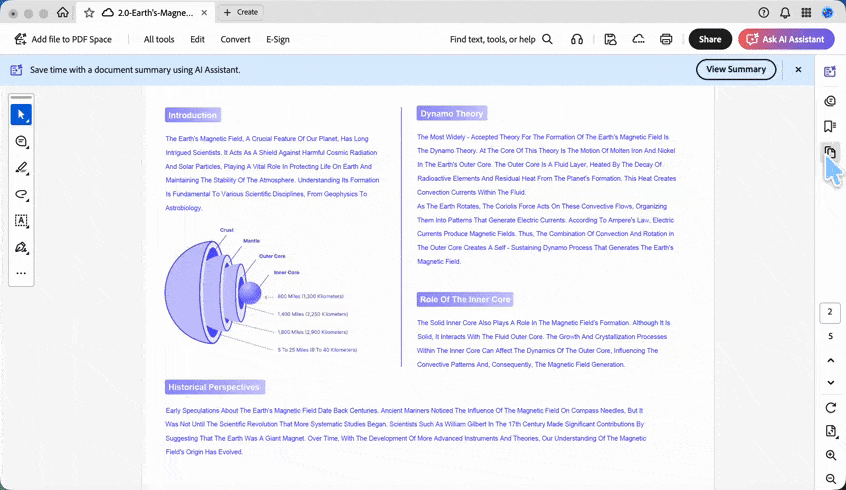Dismiss the AI Assistant summary banner
846x490 pixels.
pyautogui.click(x=799, y=70)
